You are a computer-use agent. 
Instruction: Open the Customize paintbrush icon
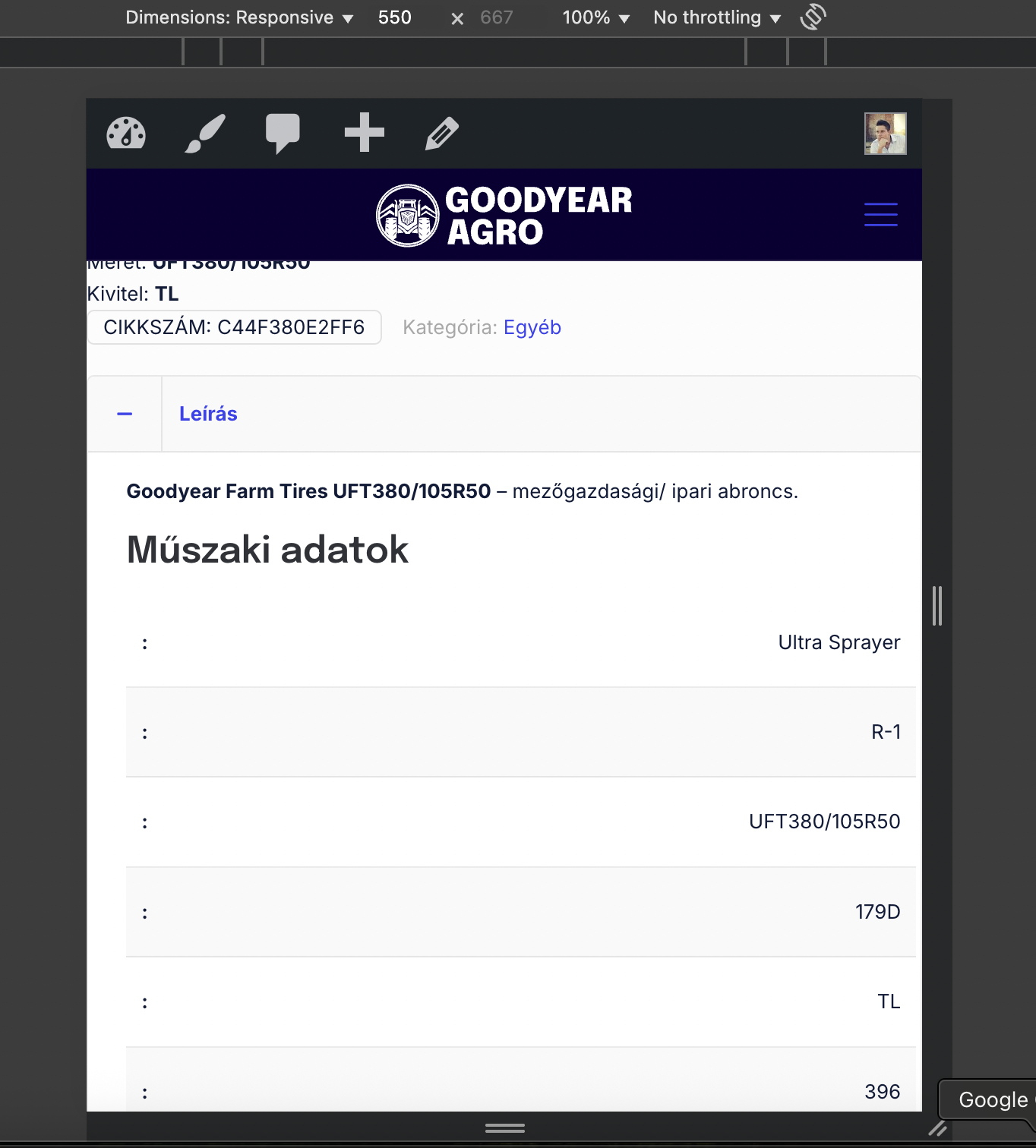(x=205, y=134)
